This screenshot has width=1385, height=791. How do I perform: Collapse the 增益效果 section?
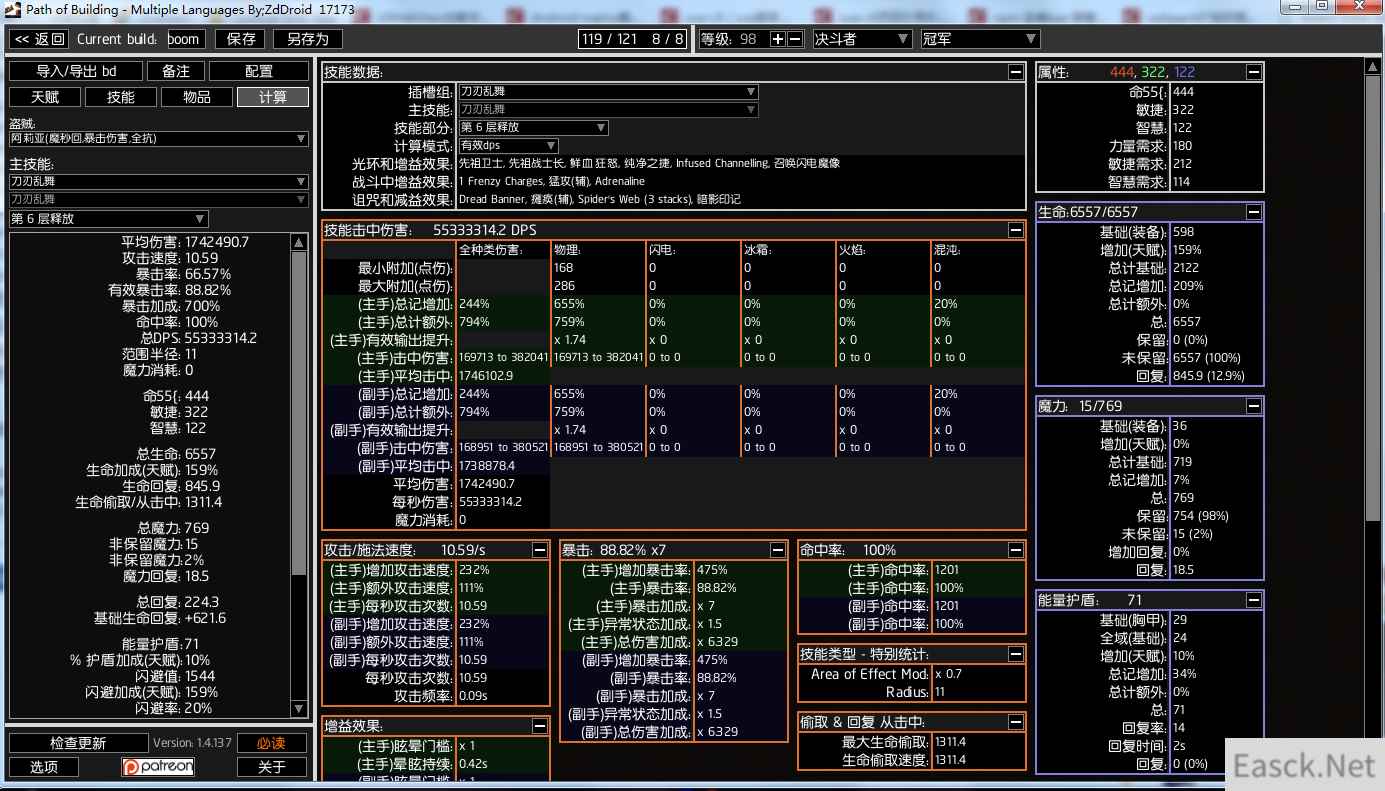point(540,726)
